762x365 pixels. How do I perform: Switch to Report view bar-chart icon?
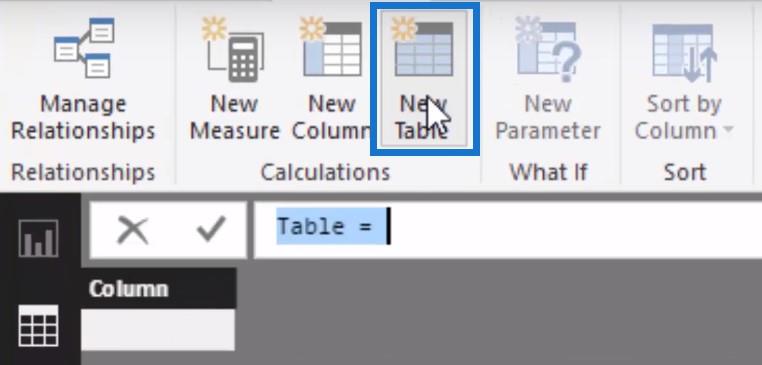pyautogui.click(x=38, y=238)
